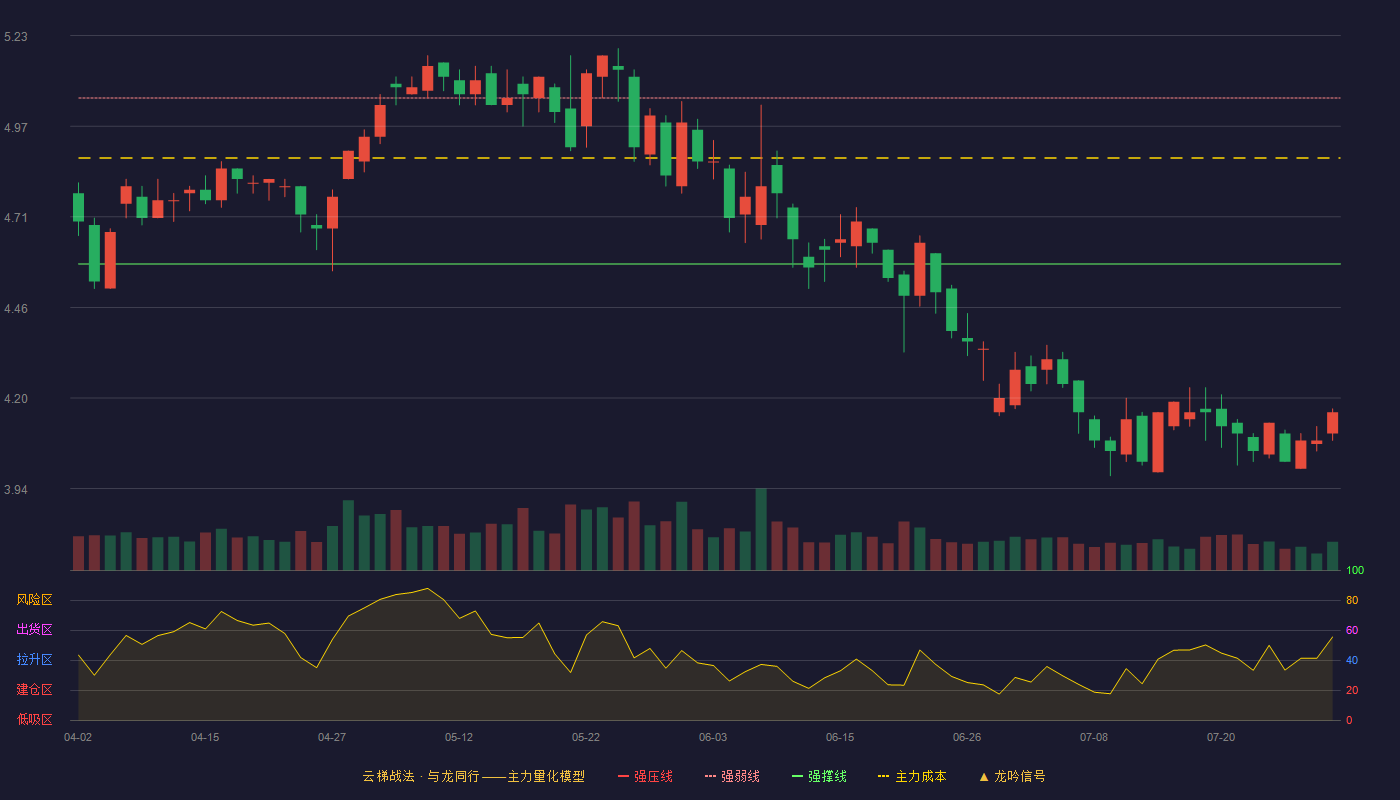Click the 06-26 date label
The width and height of the screenshot is (1400, 800).
pos(967,737)
